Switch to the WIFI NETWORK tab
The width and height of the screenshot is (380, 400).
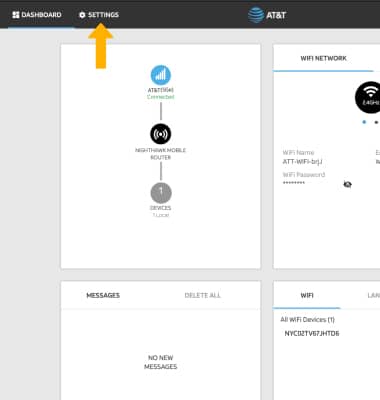click(323, 58)
